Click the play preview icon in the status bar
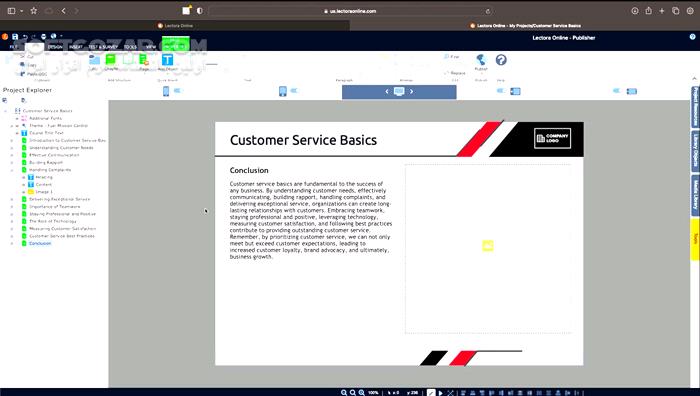The width and height of the screenshot is (700, 396). pyautogui.click(x=440, y=392)
